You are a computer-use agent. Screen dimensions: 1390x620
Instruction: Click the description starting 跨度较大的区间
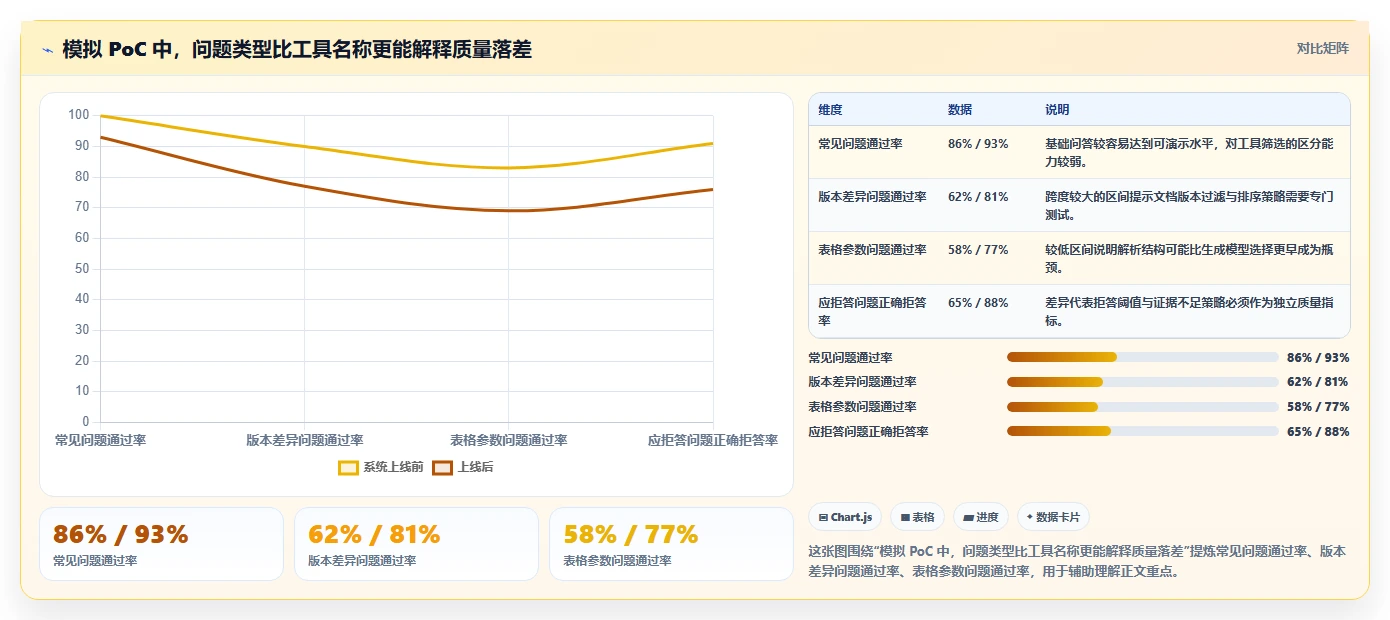click(1189, 205)
